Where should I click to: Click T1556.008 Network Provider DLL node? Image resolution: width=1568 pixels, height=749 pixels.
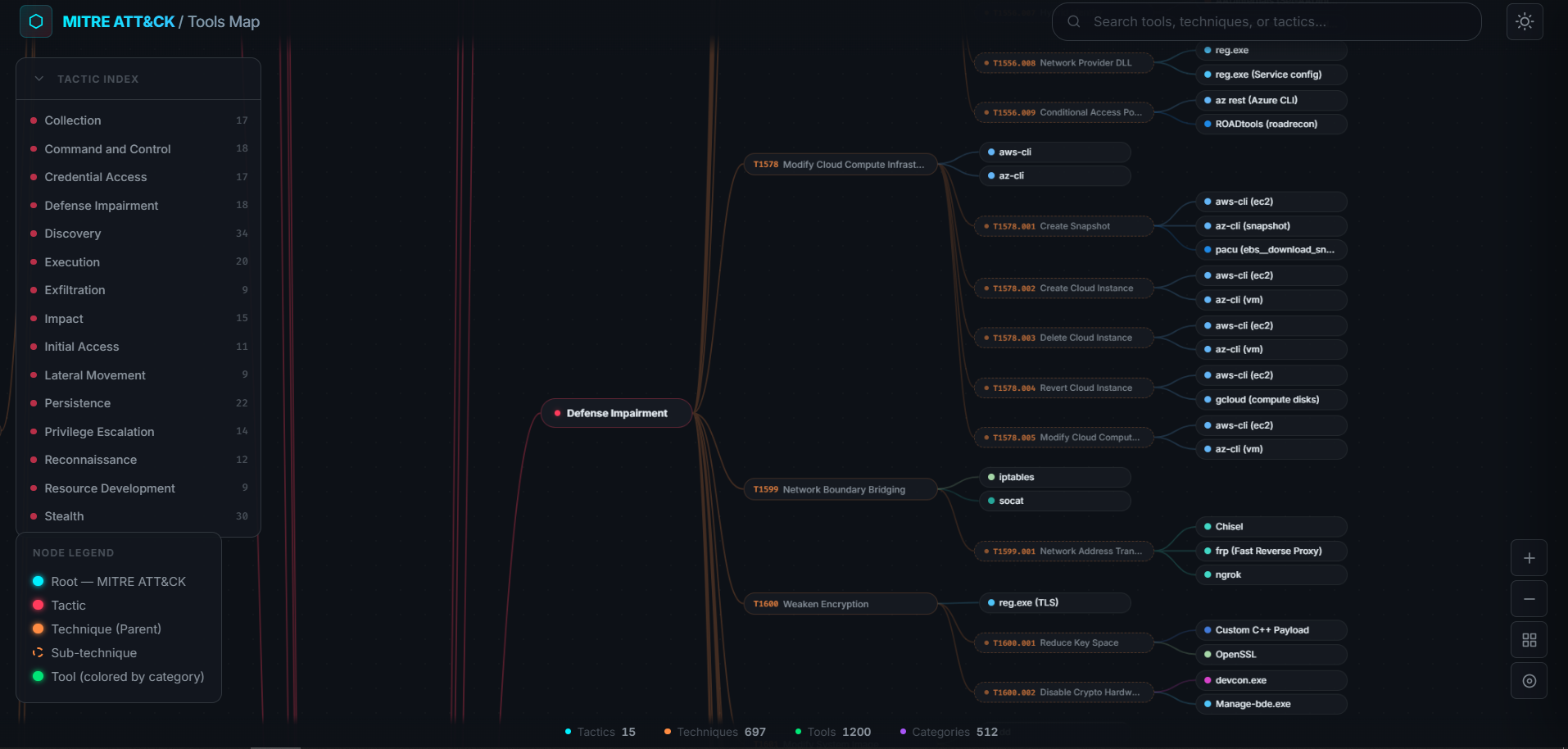point(1063,63)
